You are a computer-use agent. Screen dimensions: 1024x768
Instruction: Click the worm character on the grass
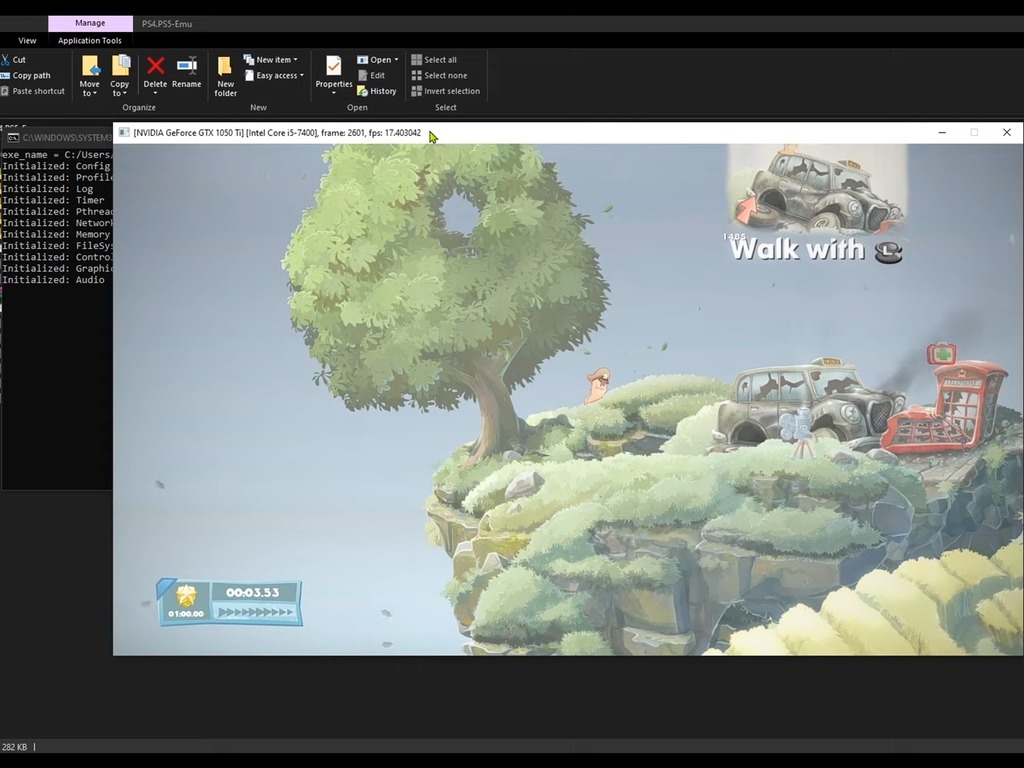click(x=598, y=385)
